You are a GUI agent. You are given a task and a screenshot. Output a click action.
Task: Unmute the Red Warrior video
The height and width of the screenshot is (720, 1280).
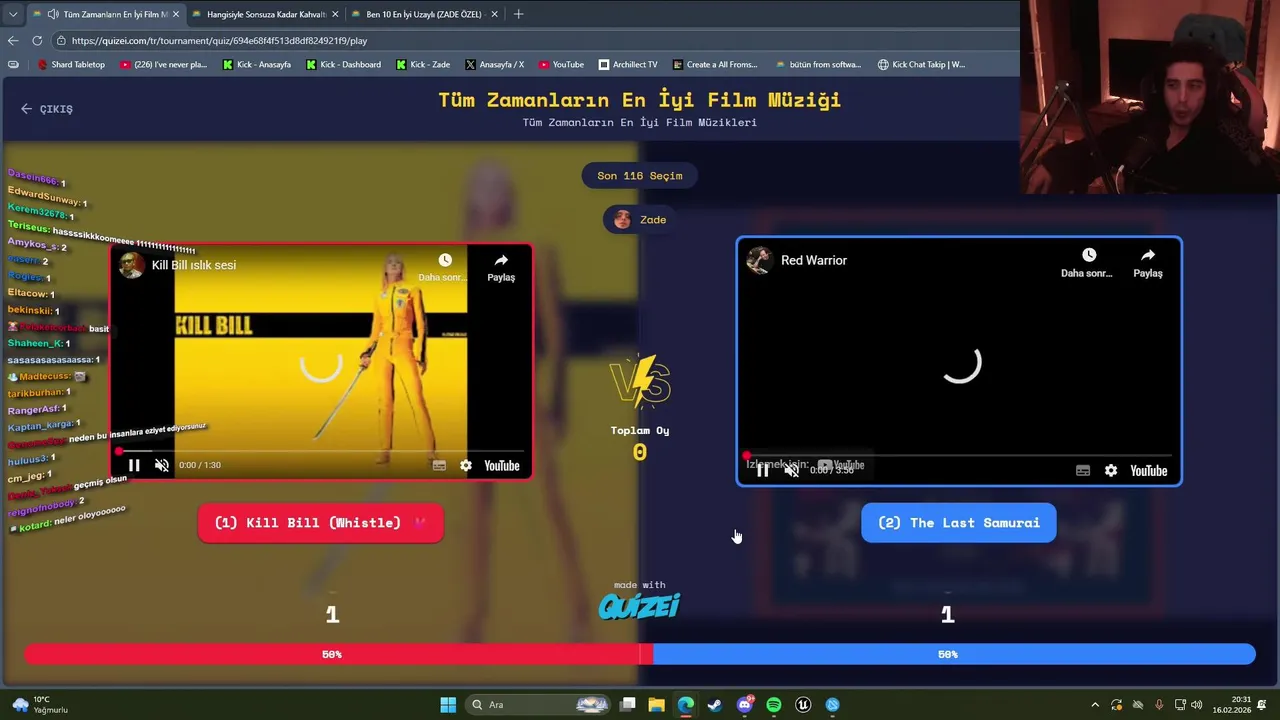(x=791, y=470)
